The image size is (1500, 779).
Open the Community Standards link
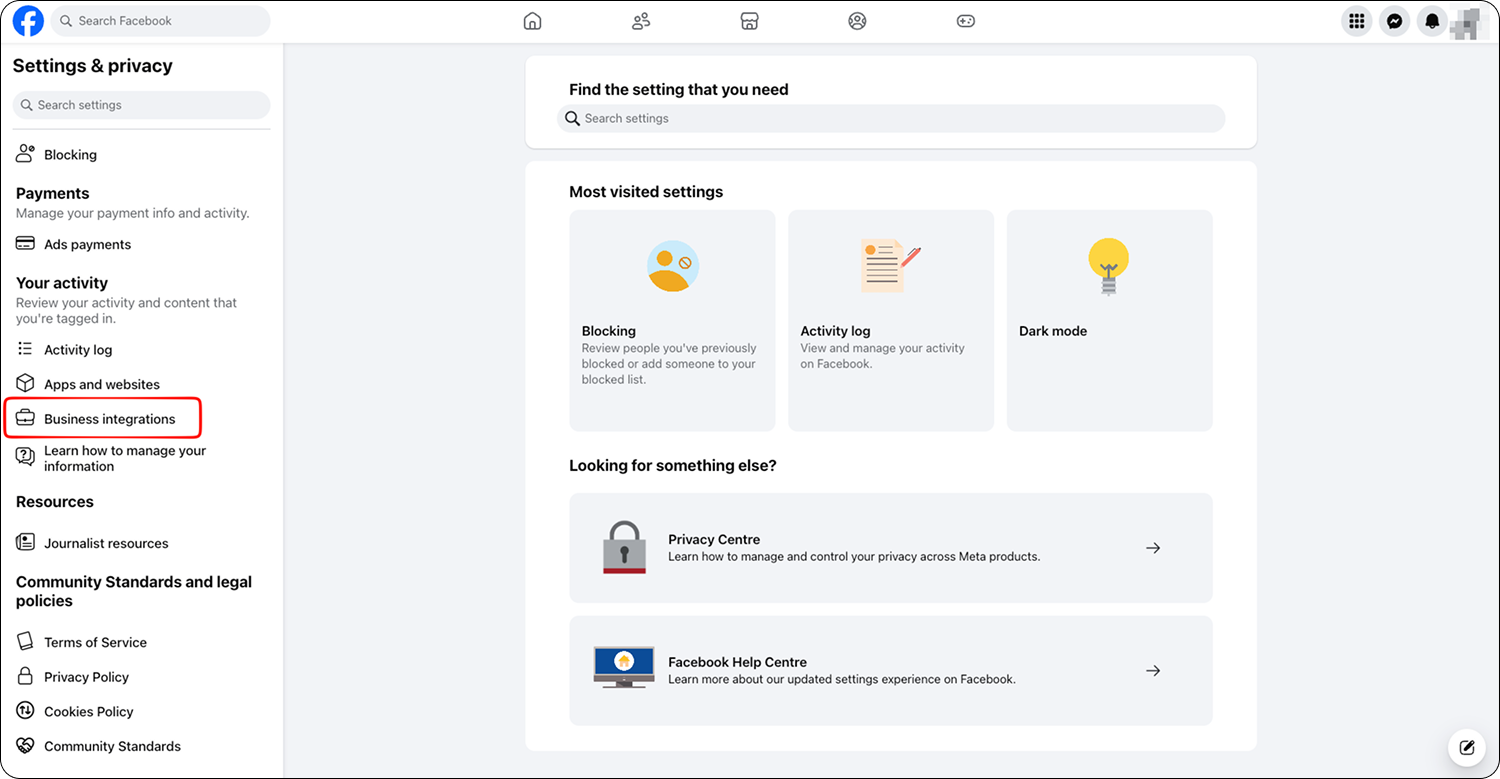tap(112, 746)
